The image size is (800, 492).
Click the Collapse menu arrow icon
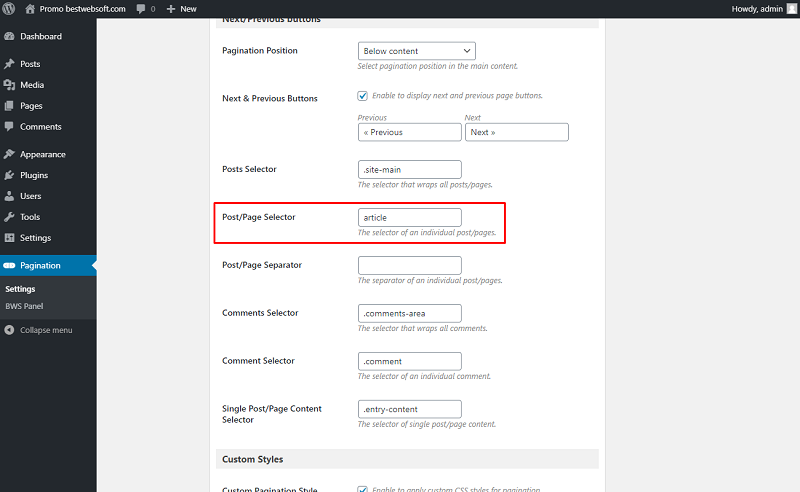[x=9, y=330]
